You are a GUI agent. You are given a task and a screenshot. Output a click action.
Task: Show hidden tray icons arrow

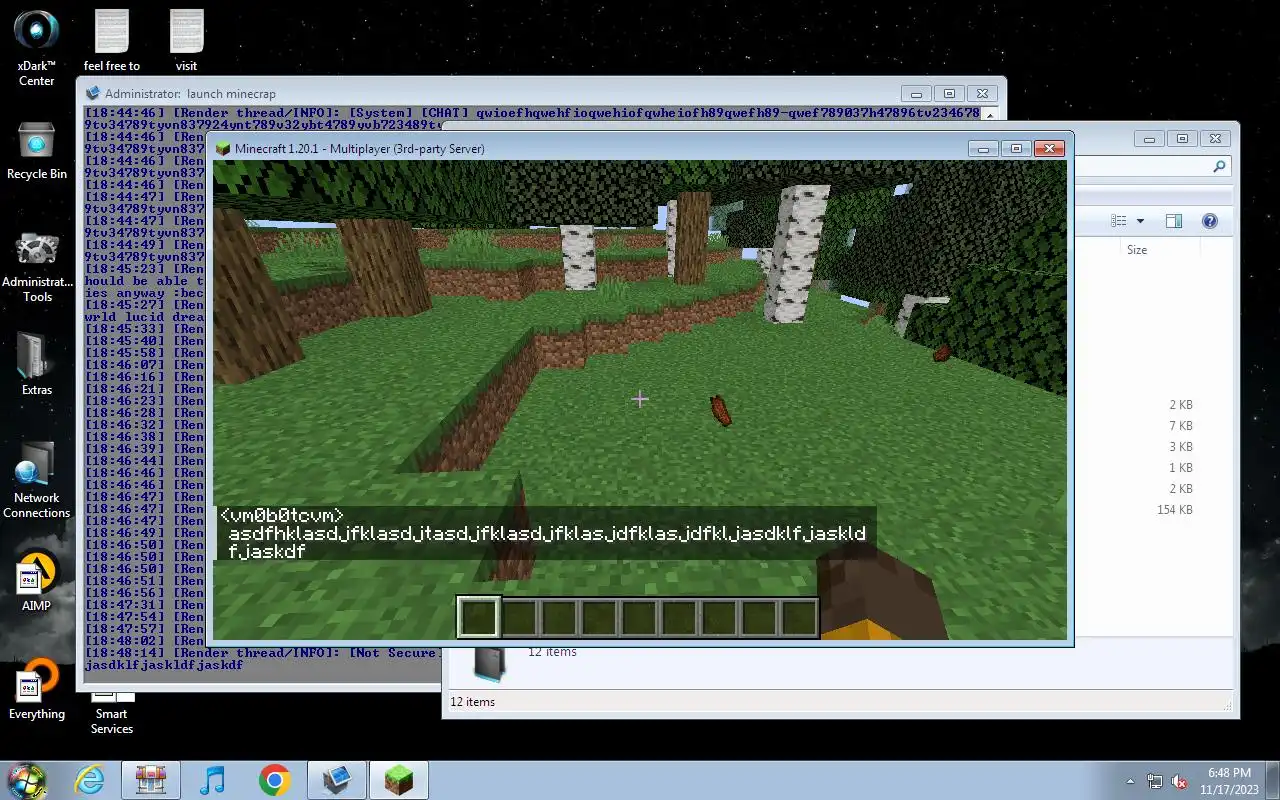[x=1131, y=781]
